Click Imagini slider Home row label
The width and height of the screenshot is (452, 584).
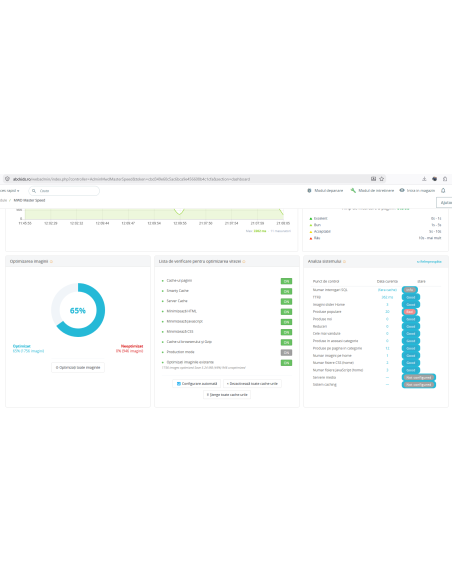(329, 305)
